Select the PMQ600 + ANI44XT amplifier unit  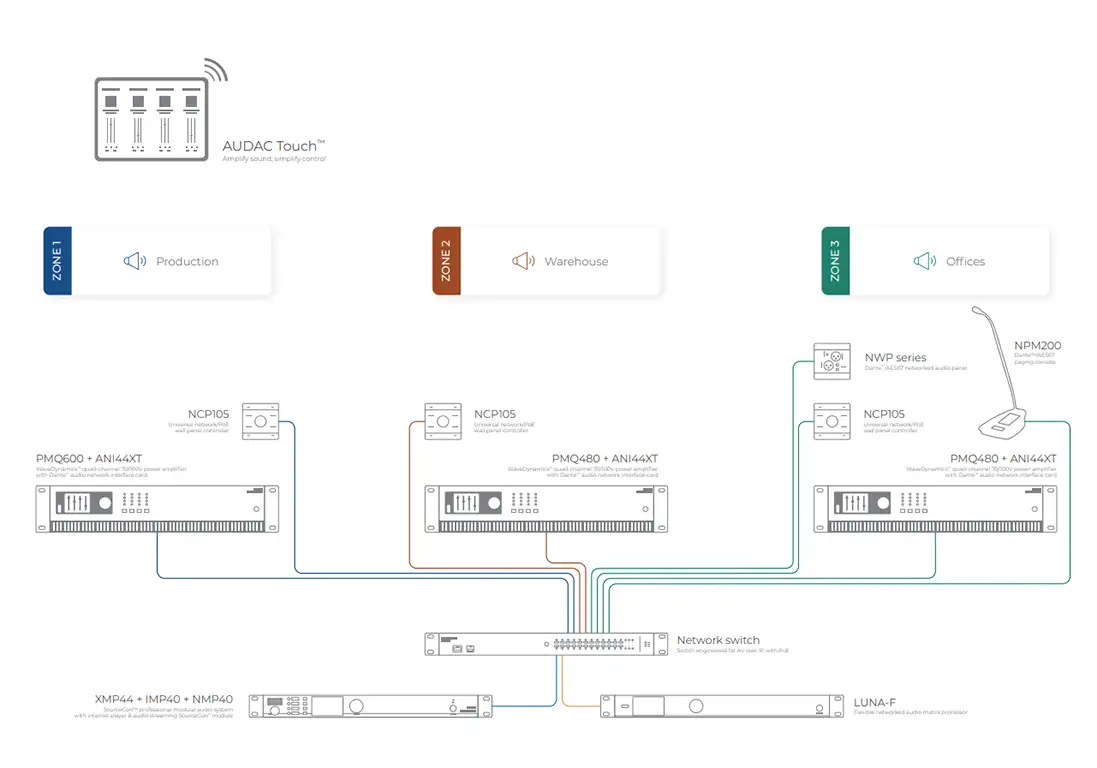click(157, 509)
